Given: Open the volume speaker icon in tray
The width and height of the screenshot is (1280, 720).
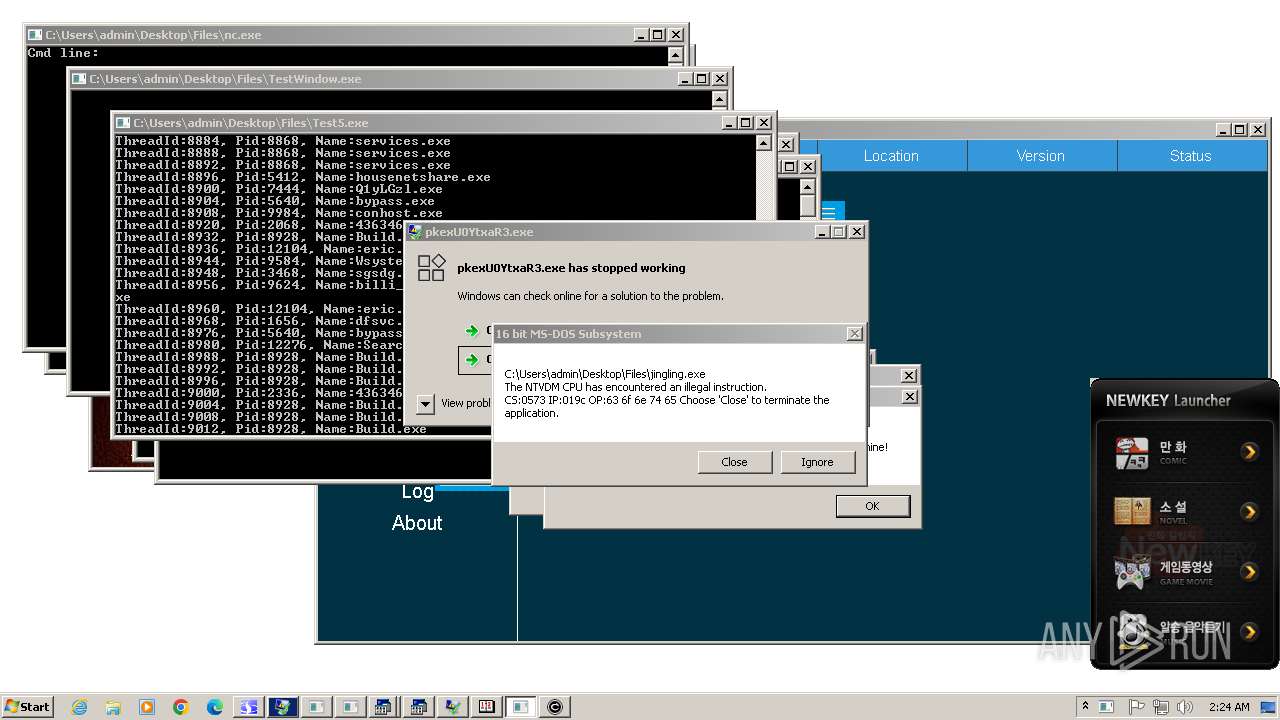Looking at the screenshot, I should point(1186,707).
